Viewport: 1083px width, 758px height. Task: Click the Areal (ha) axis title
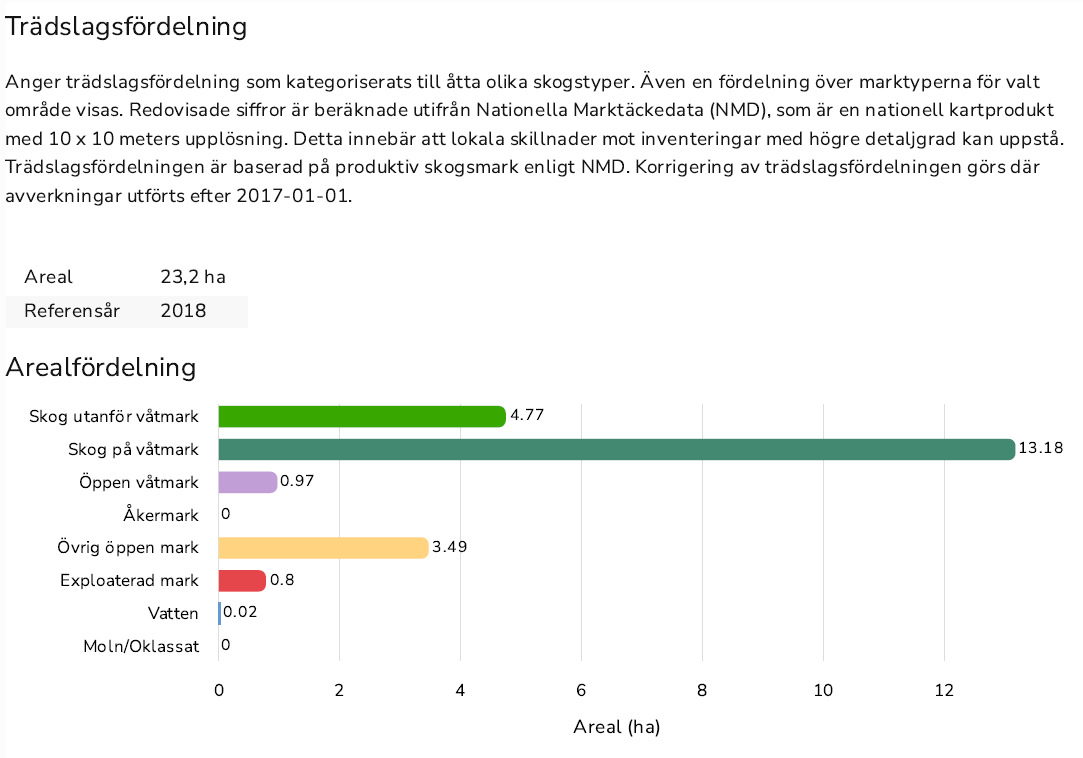(x=617, y=727)
